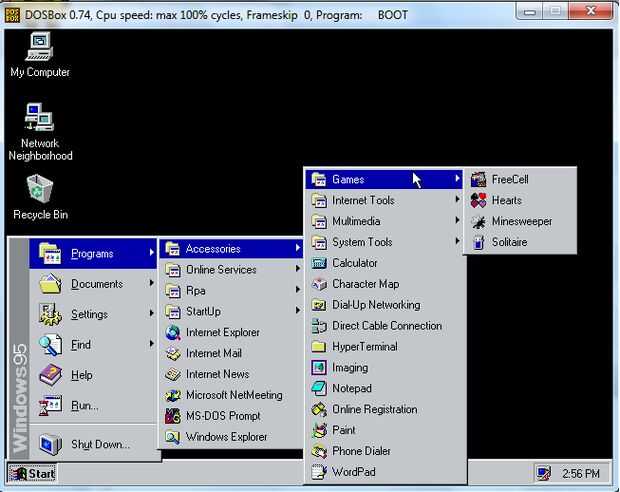Select the Games menu entry
Image resolution: width=620 pixels, height=492 pixels.
[384, 179]
